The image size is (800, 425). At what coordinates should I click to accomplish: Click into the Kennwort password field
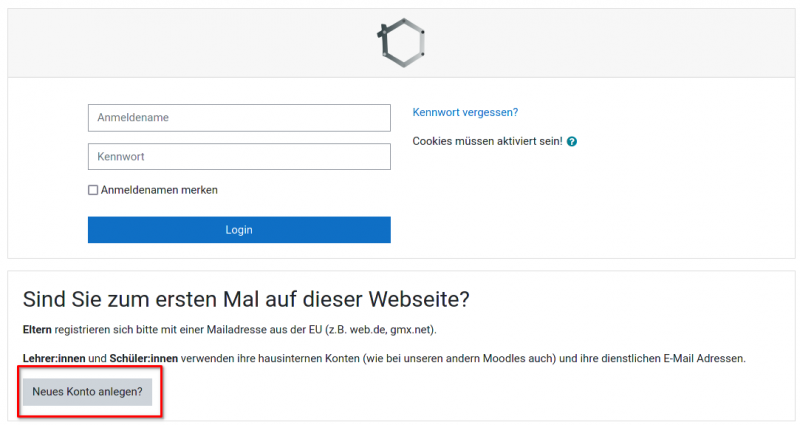coord(239,157)
